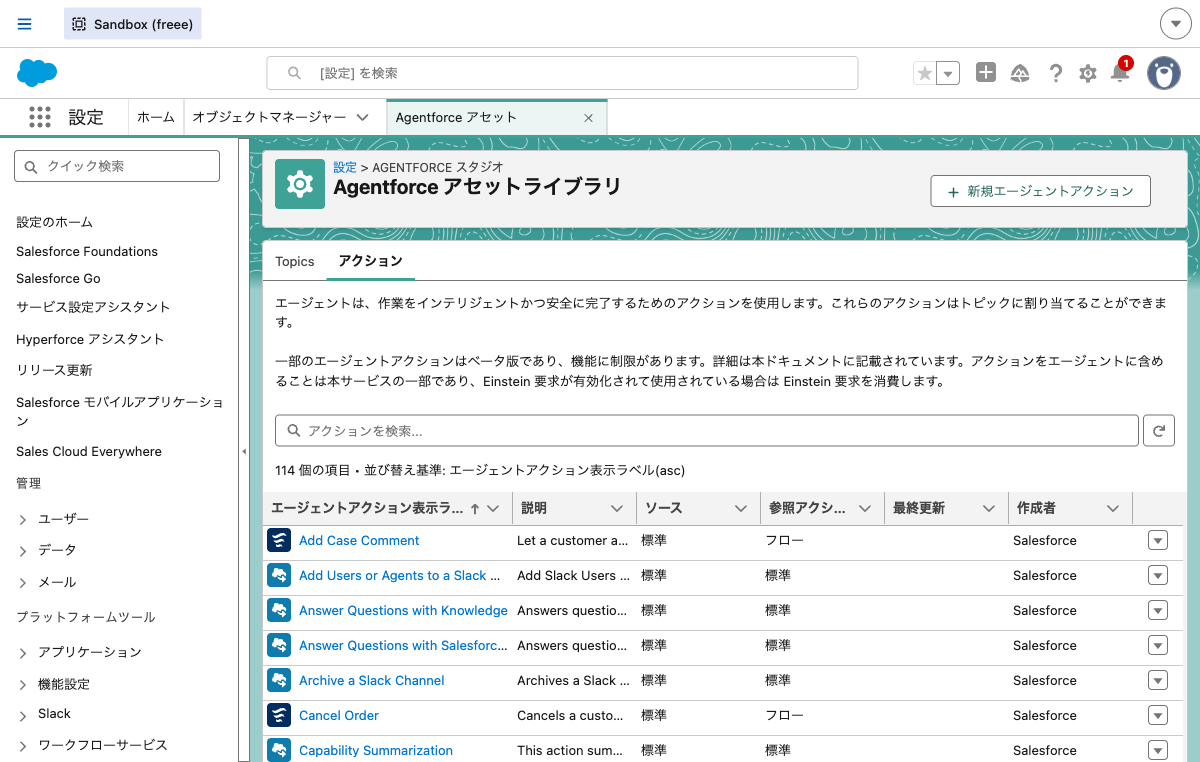Click the Slack icon beside Archive a Slack Channel
The width and height of the screenshot is (1200, 762).
pos(278,680)
